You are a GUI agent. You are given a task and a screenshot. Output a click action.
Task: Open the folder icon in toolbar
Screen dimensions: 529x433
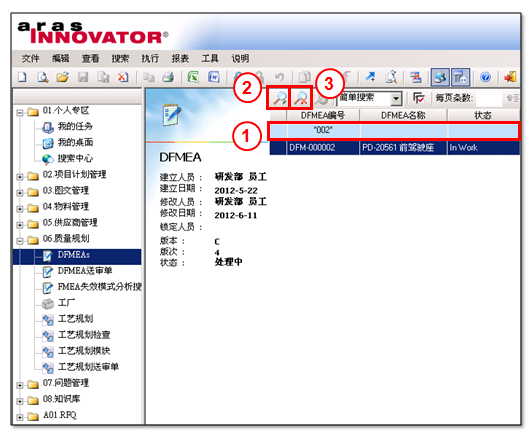pyautogui.click(x=62, y=77)
